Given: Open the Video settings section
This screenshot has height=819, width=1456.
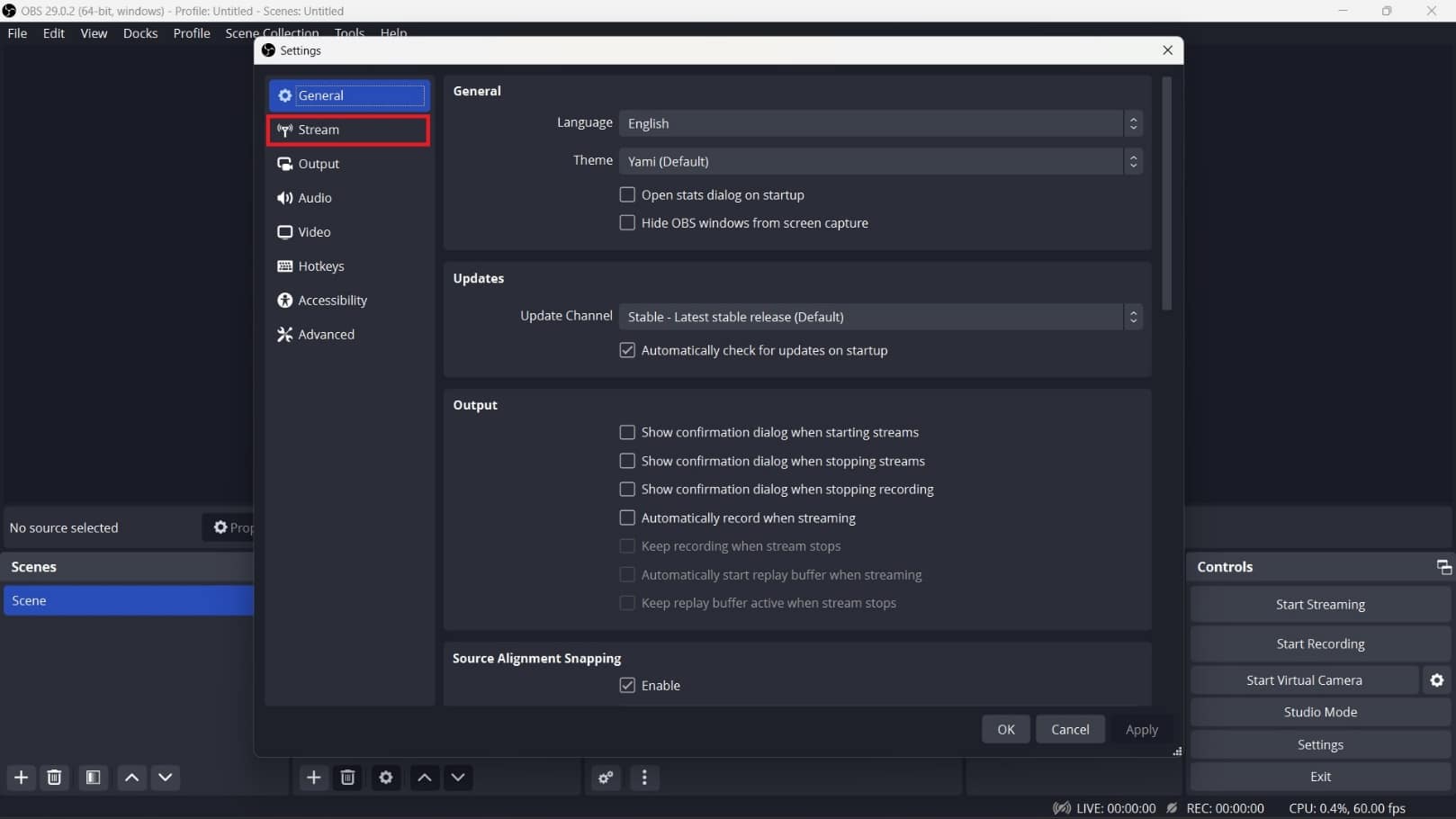Looking at the screenshot, I should coord(313,231).
